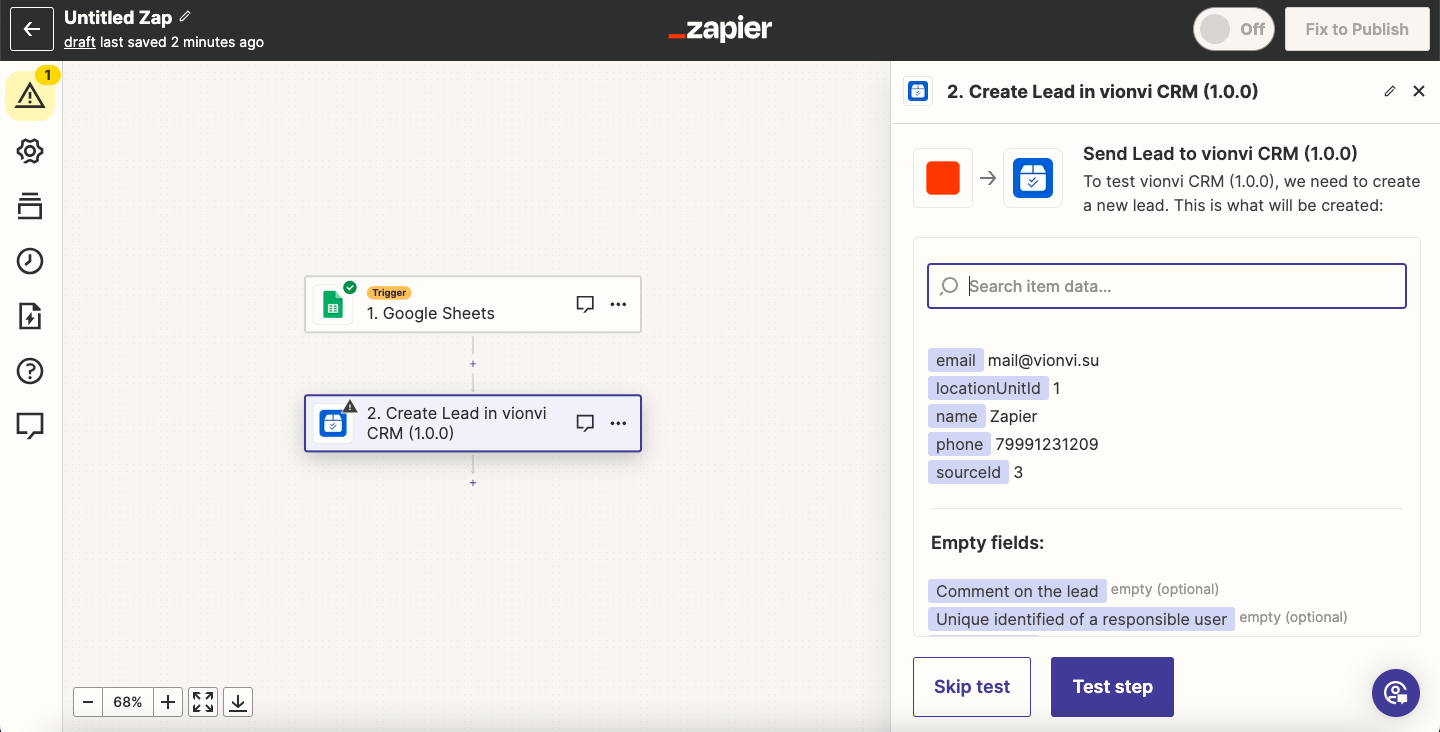Export the Zap with download icon

click(238, 702)
